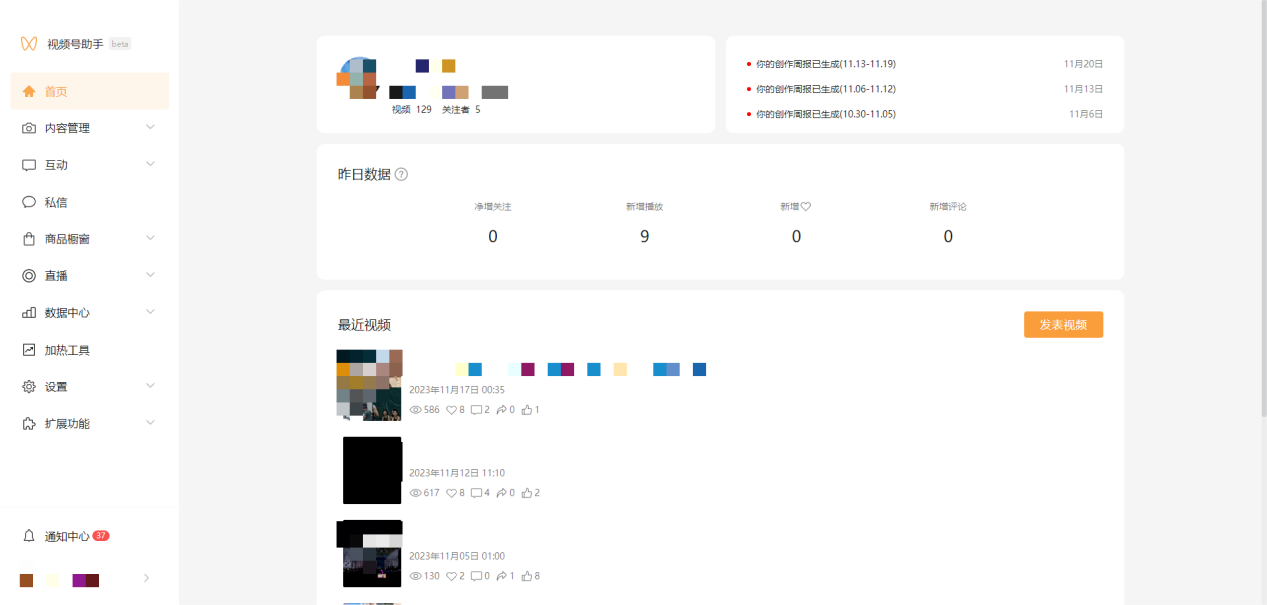Image resolution: width=1267 pixels, height=605 pixels.
Task: Click the 昨日数据 help question icon
Action: (x=401, y=174)
